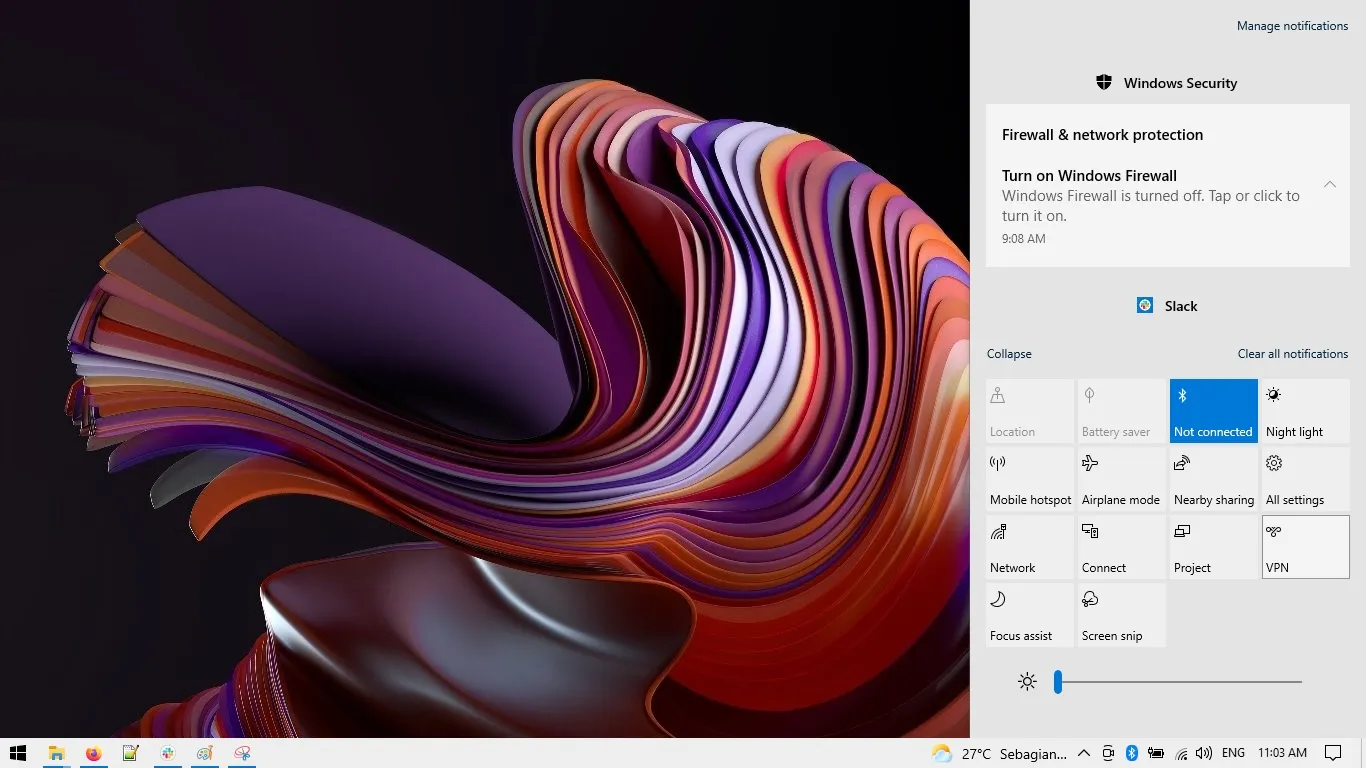Turn on Focus assist

click(x=1029, y=615)
